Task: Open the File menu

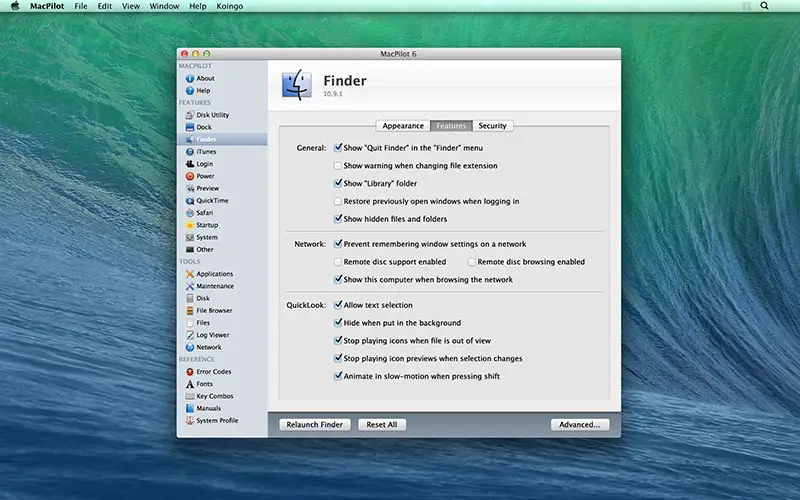Action: pyautogui.click(x=81, y=6)
